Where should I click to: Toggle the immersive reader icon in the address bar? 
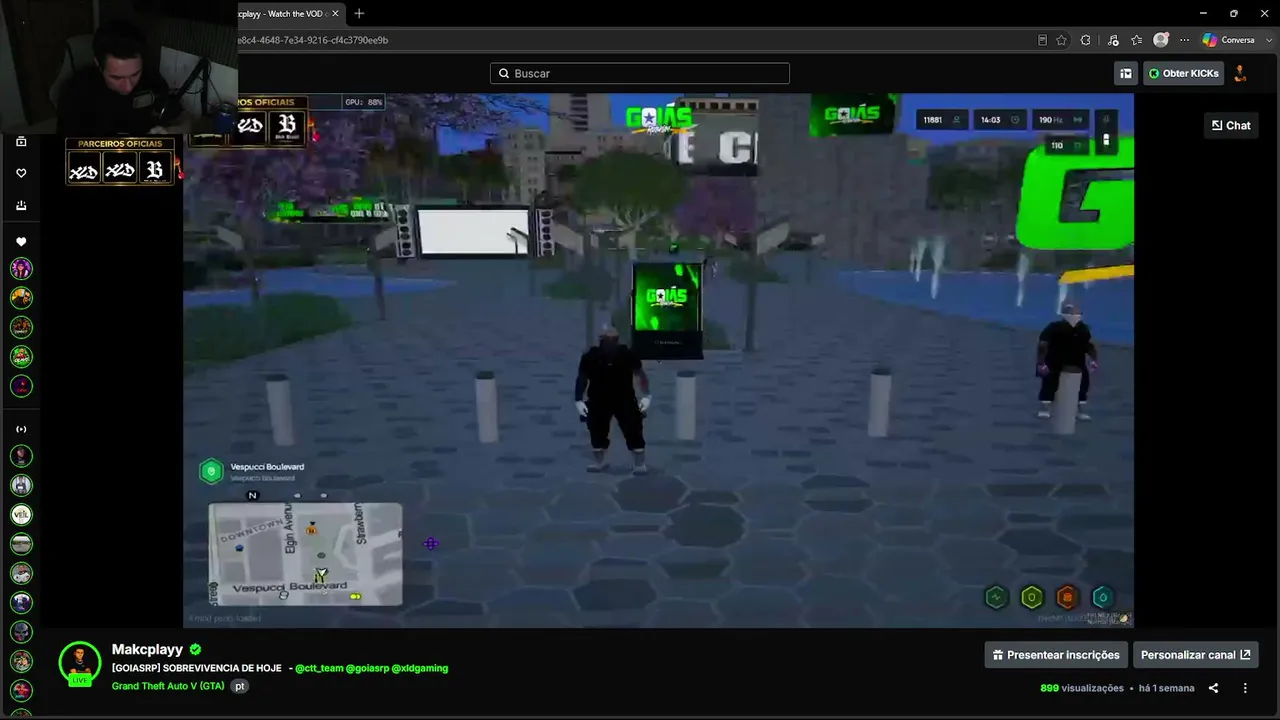(1042, 40)
